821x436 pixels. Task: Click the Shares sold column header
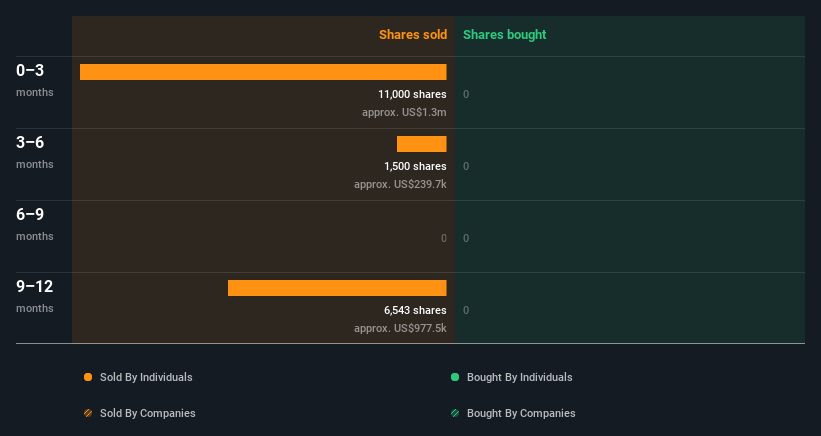pos(413,35)
